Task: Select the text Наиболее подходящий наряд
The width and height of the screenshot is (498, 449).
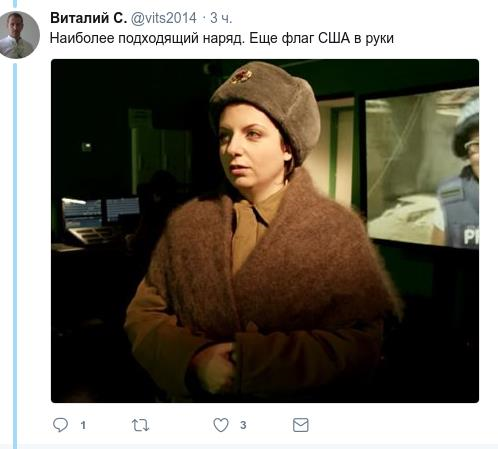Action: pyautogui.click(x=147, y=38)
